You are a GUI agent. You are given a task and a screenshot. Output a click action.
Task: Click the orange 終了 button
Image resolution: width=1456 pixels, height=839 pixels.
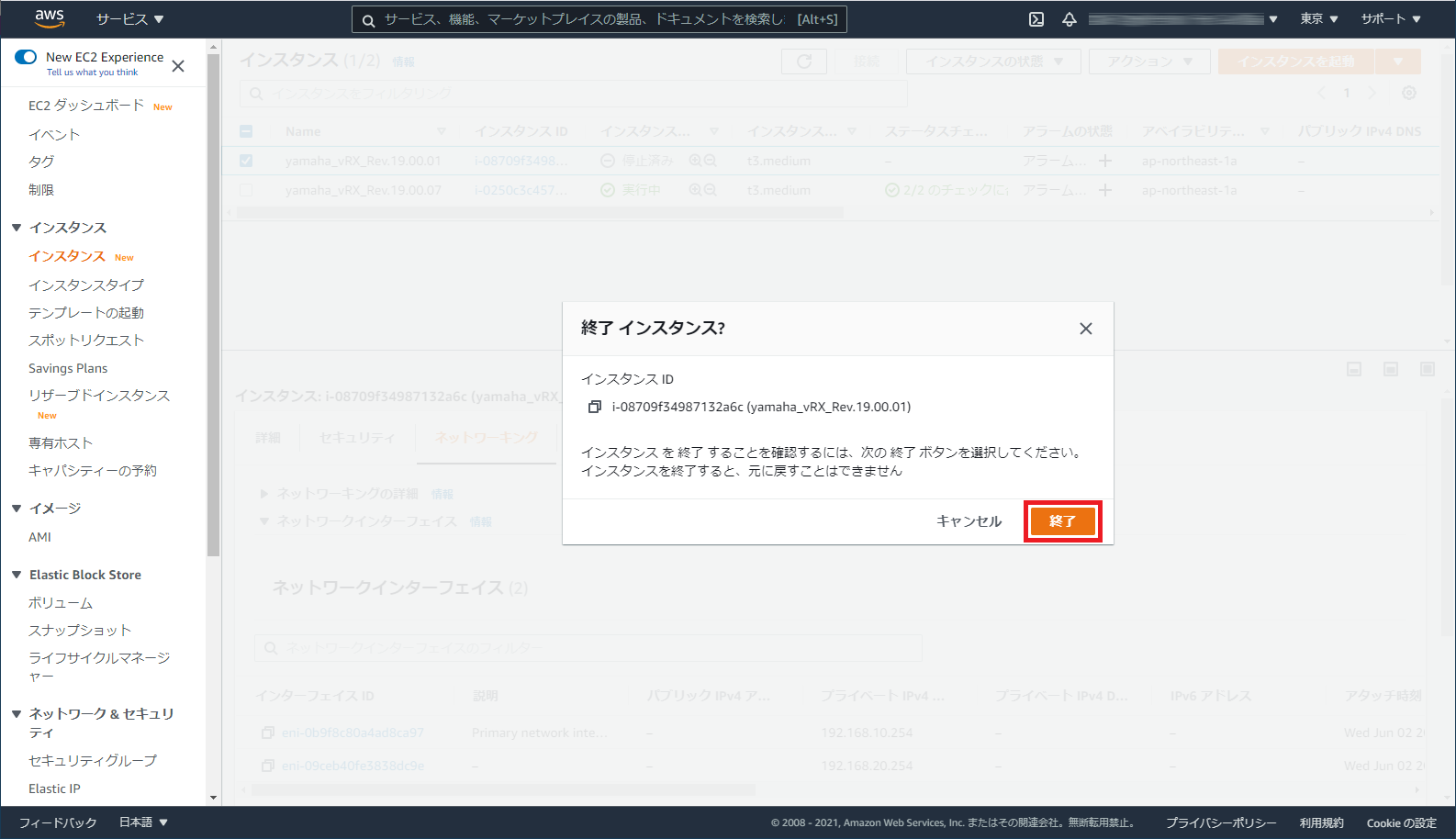pyautogui.click(x=1062, y=521)
